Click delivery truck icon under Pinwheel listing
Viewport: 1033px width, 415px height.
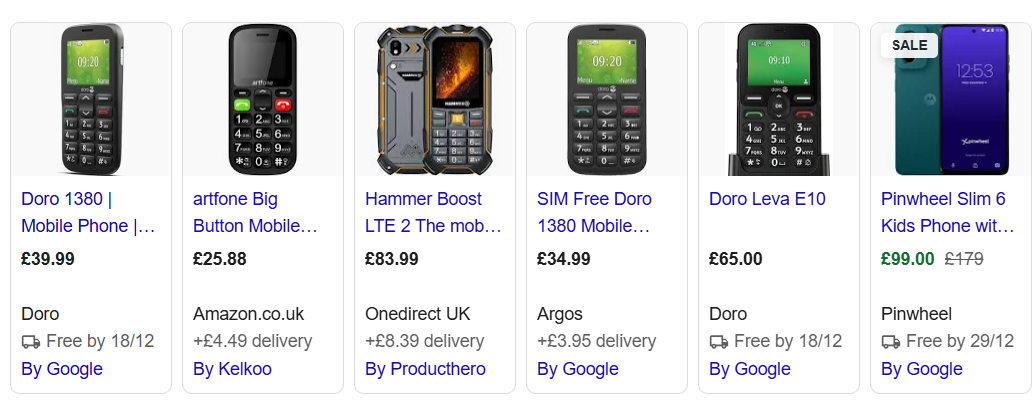pos(890,342)
